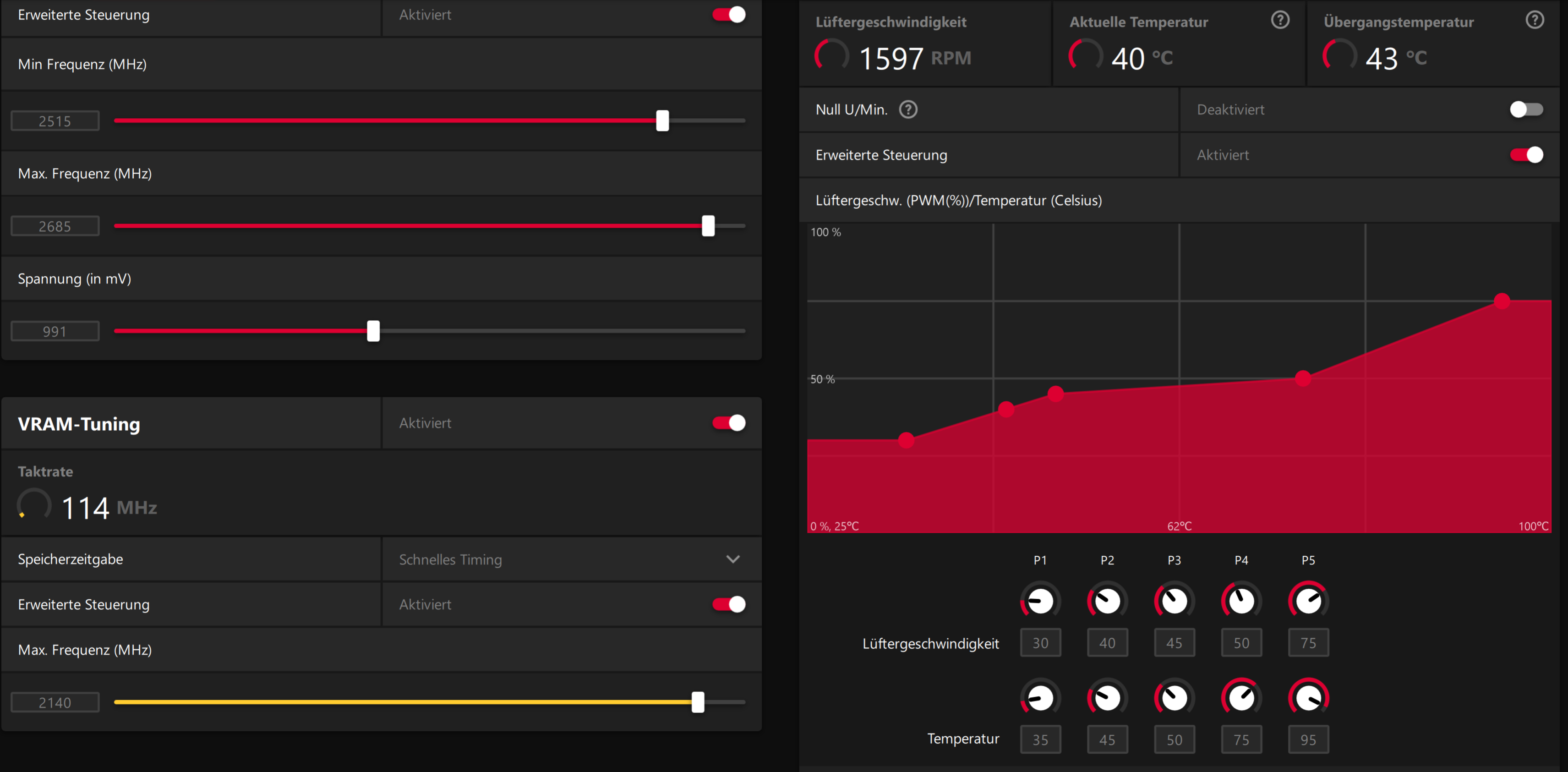
Task: Click the VRAM Max. Frequenz slider handle
Action: click(698, 702)
